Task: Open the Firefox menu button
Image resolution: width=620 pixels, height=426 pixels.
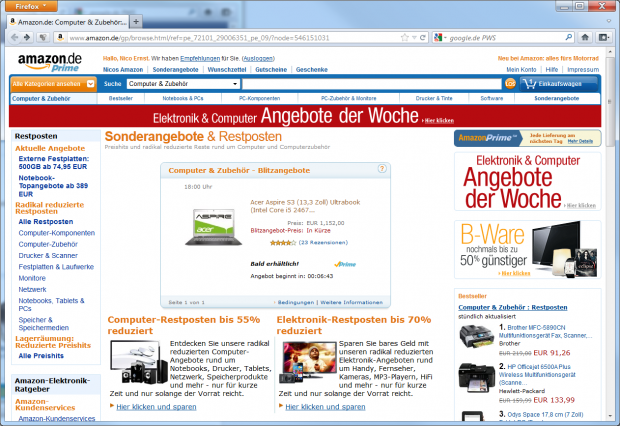Action: [x=31, y=6]
